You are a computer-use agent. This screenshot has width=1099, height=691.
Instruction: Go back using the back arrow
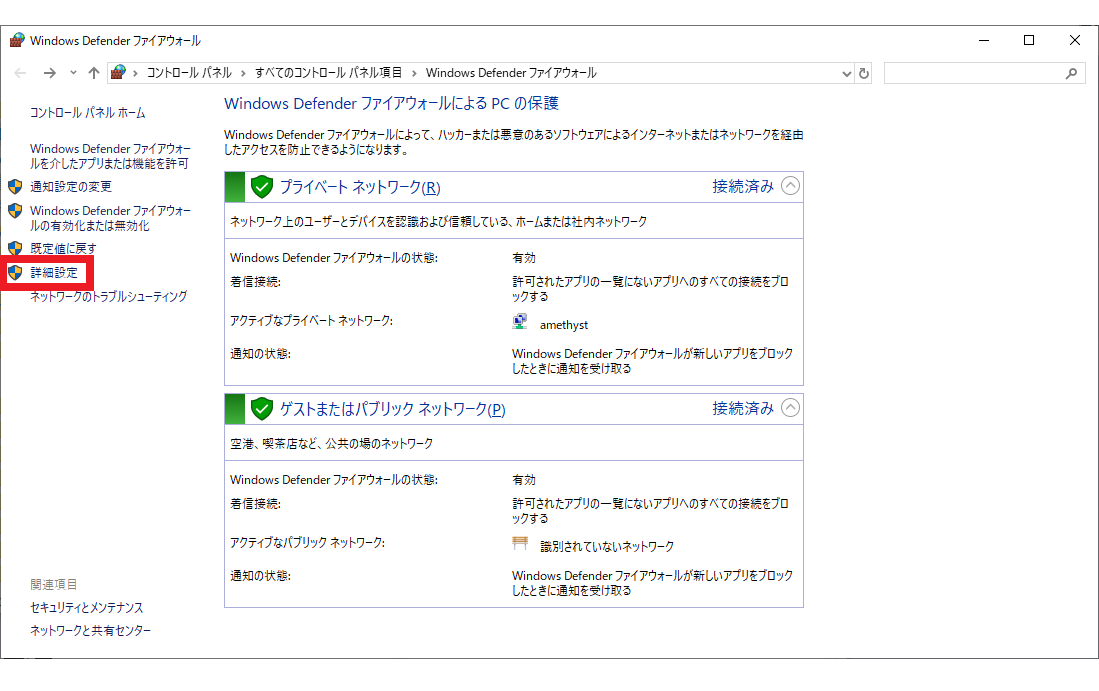pyautogui.click(x=20, y=73)
